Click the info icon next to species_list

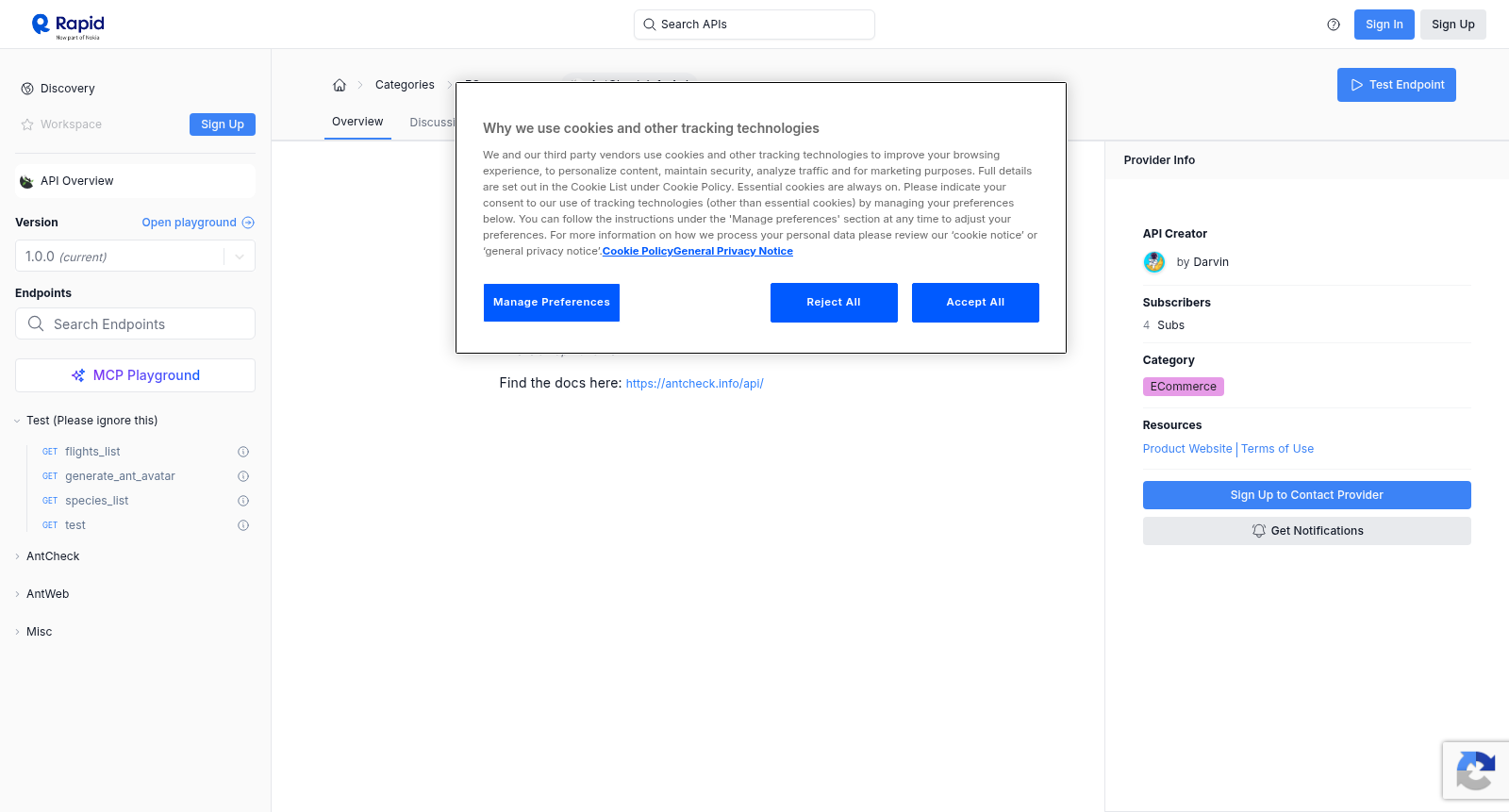pos(243,501)
